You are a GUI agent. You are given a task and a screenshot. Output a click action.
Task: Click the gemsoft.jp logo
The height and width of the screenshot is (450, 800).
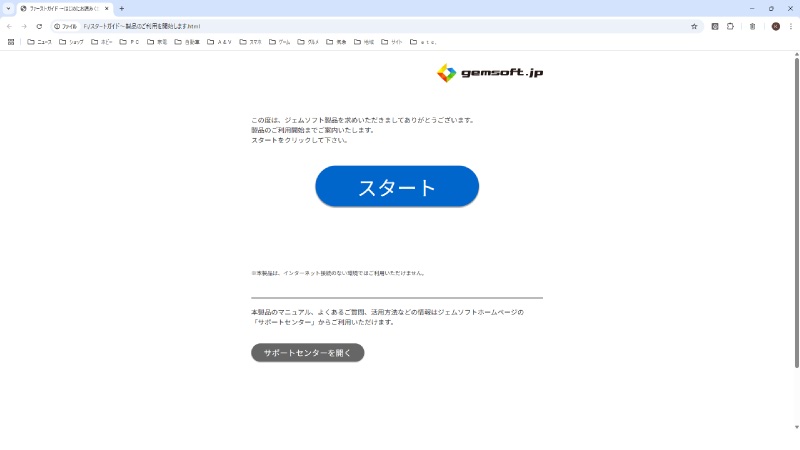tap(490, 73)
